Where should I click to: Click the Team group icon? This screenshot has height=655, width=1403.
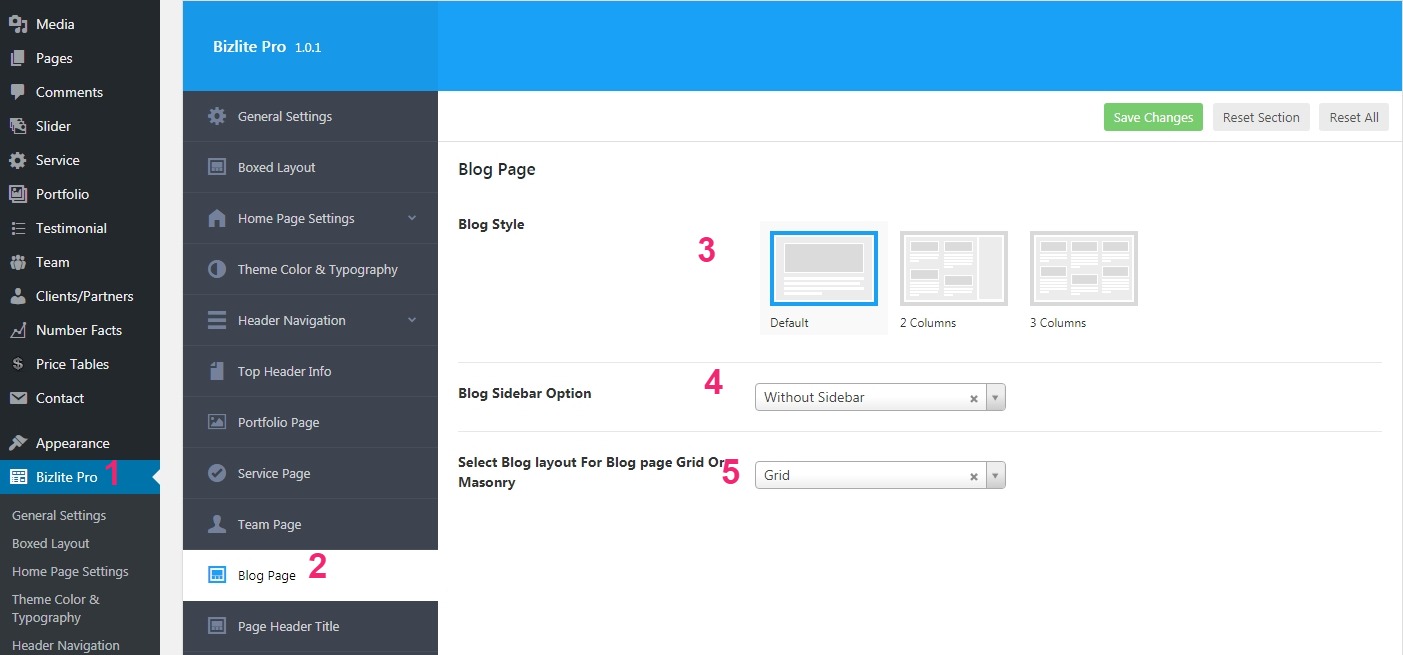18,262
